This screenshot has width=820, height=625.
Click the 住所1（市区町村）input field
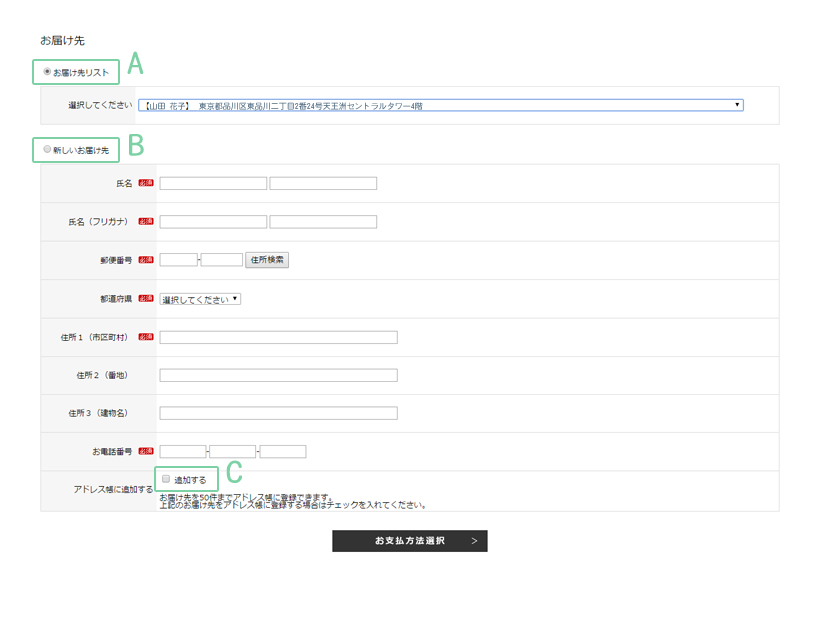pos(278,337)
